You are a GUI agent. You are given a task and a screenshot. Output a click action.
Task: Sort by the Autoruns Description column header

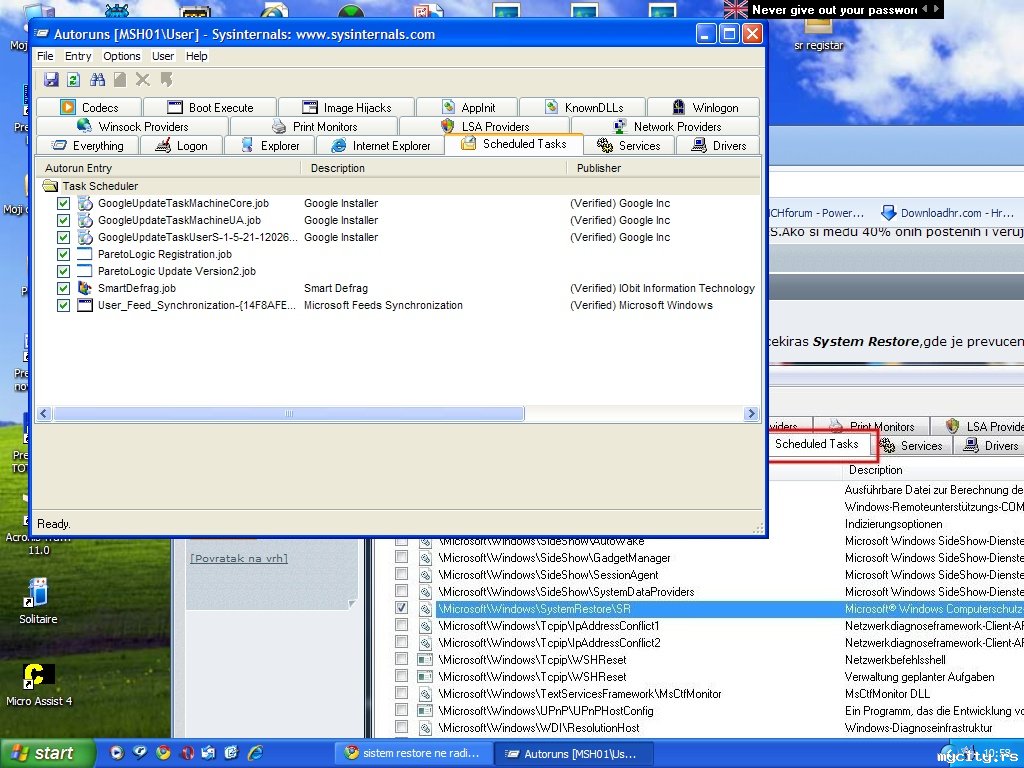pos(434,168)
